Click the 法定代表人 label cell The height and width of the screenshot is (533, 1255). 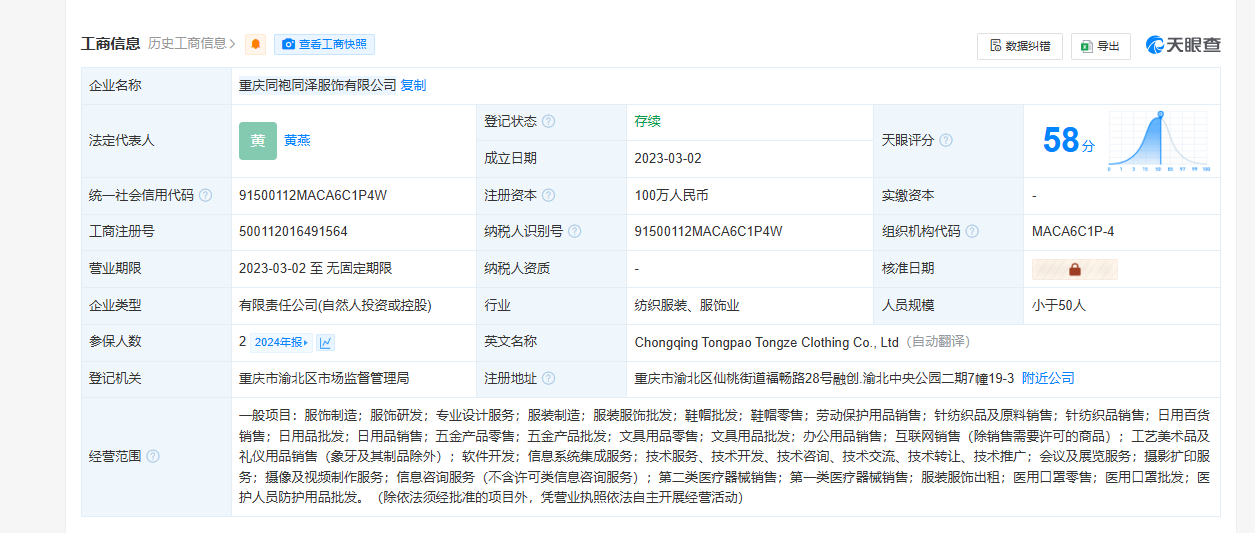coord(156,141)
